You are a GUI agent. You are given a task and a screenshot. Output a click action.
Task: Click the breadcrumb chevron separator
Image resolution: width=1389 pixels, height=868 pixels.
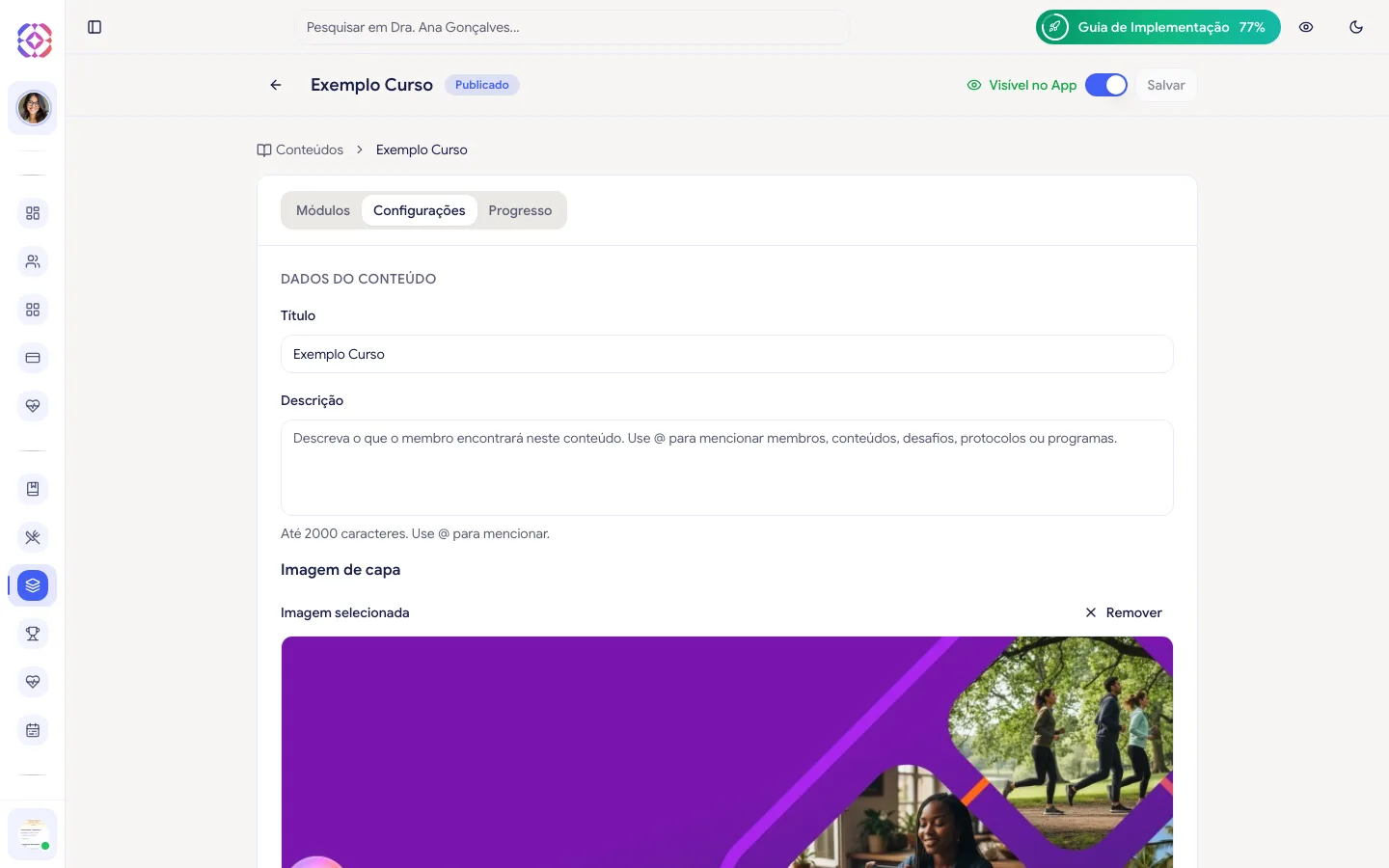[x=360, y=149]
